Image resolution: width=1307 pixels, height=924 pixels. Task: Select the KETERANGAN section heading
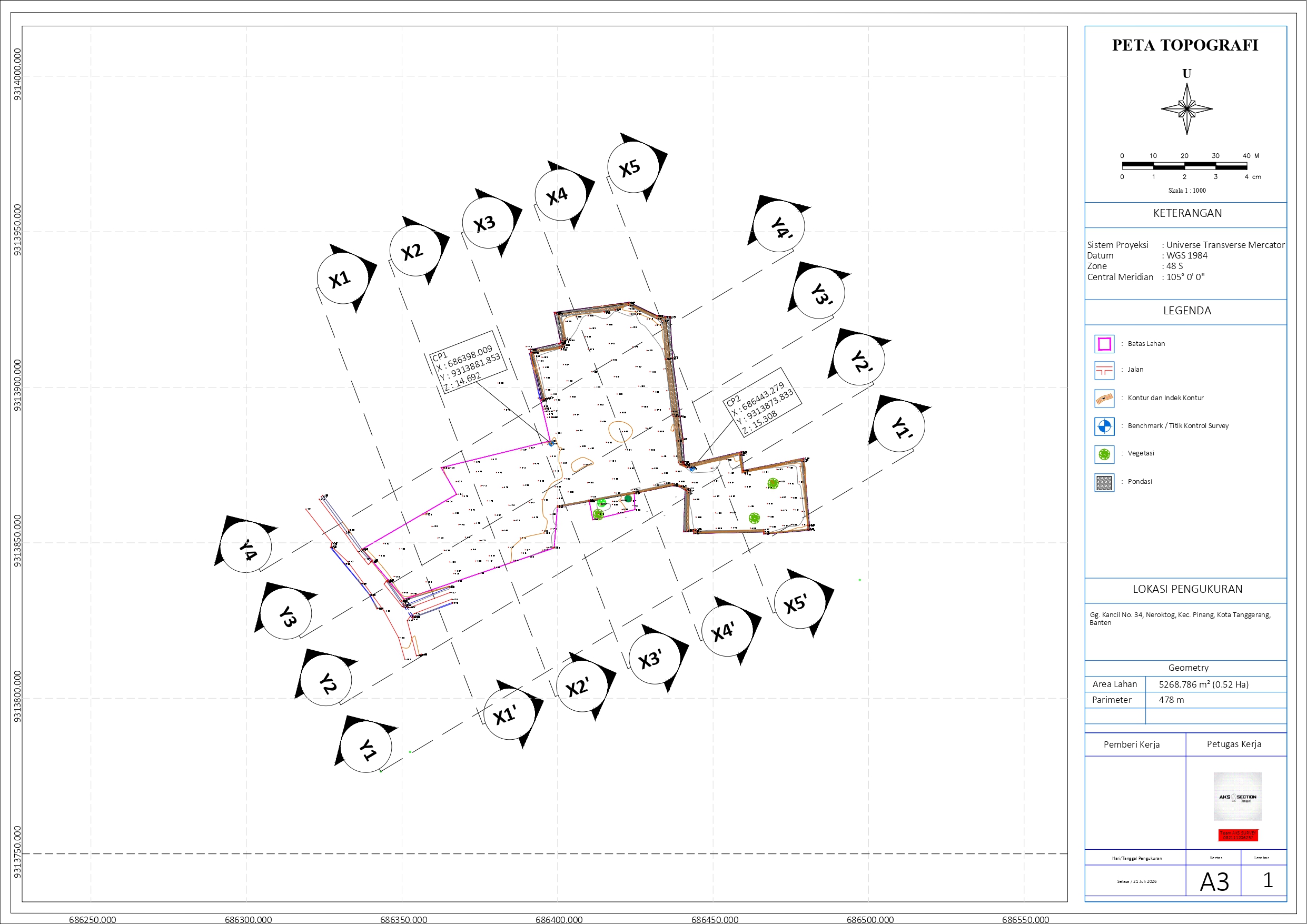1187,213
